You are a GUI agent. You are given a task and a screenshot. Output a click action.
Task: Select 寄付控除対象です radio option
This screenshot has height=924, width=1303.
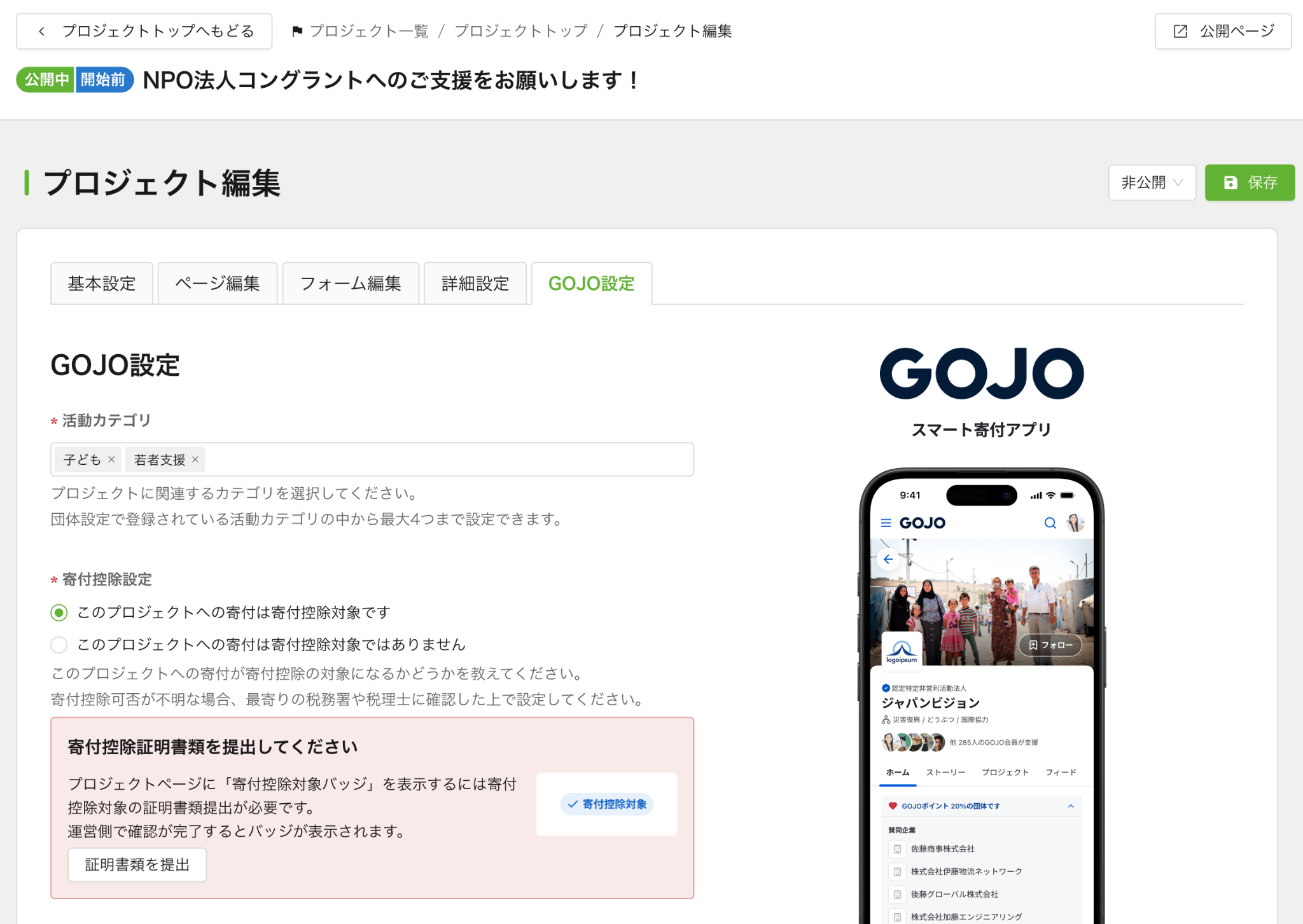point(59,612)
